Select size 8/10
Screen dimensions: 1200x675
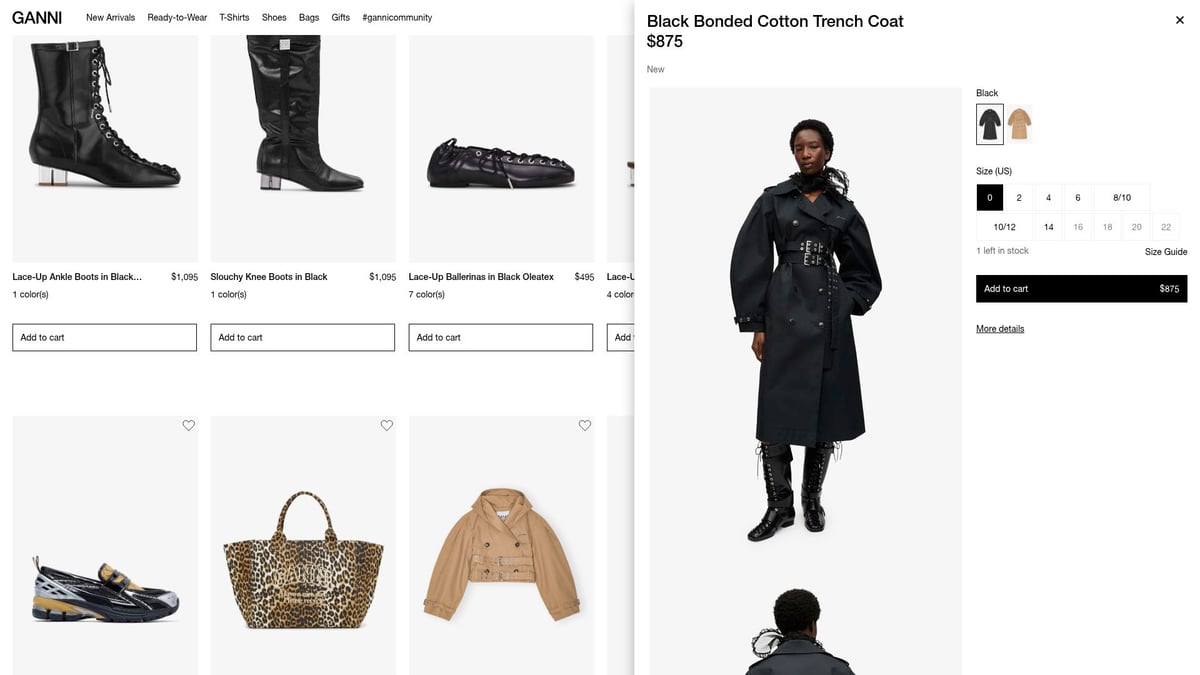click(x=1122, y=198)
